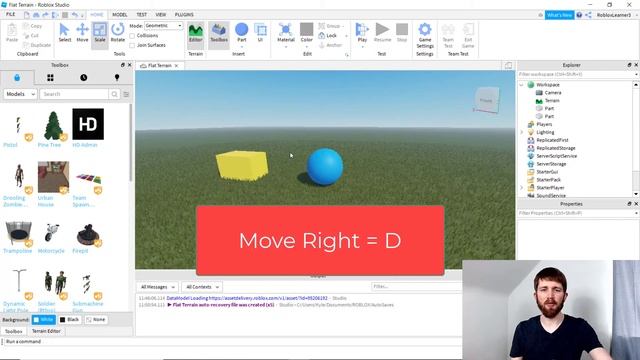This screenshot has height=360, width=640.
Task: Set Toolbox background to White
Action: [x=44, y=320]
